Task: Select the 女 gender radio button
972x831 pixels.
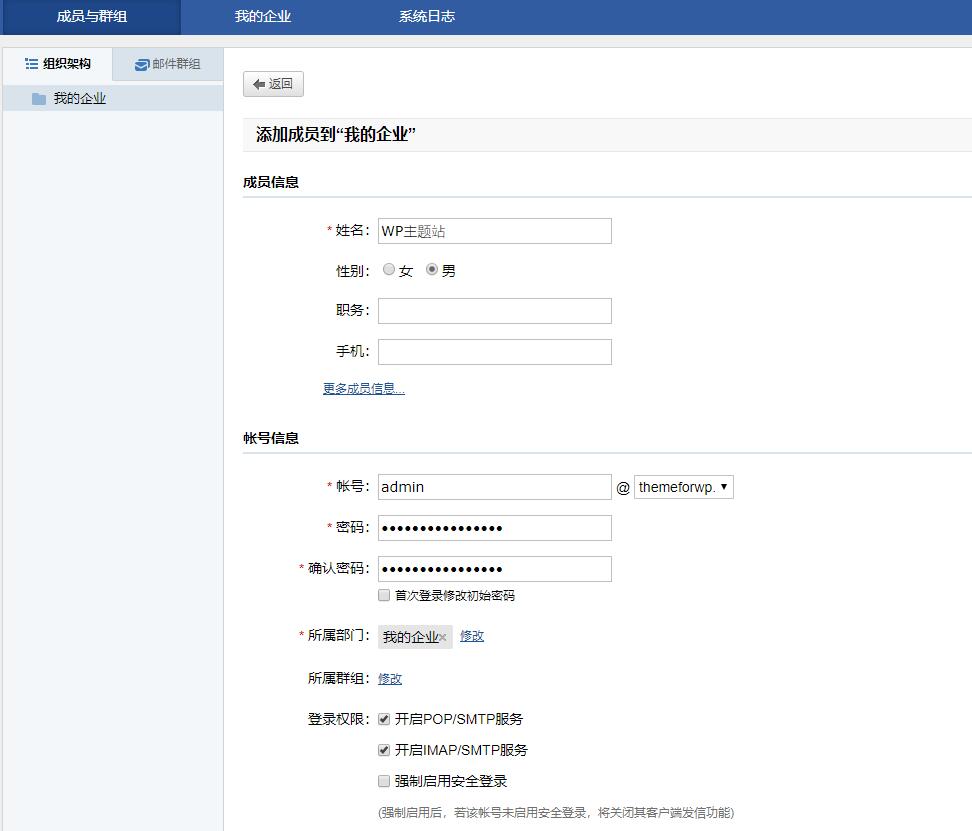Action: (x=389, y=269)
